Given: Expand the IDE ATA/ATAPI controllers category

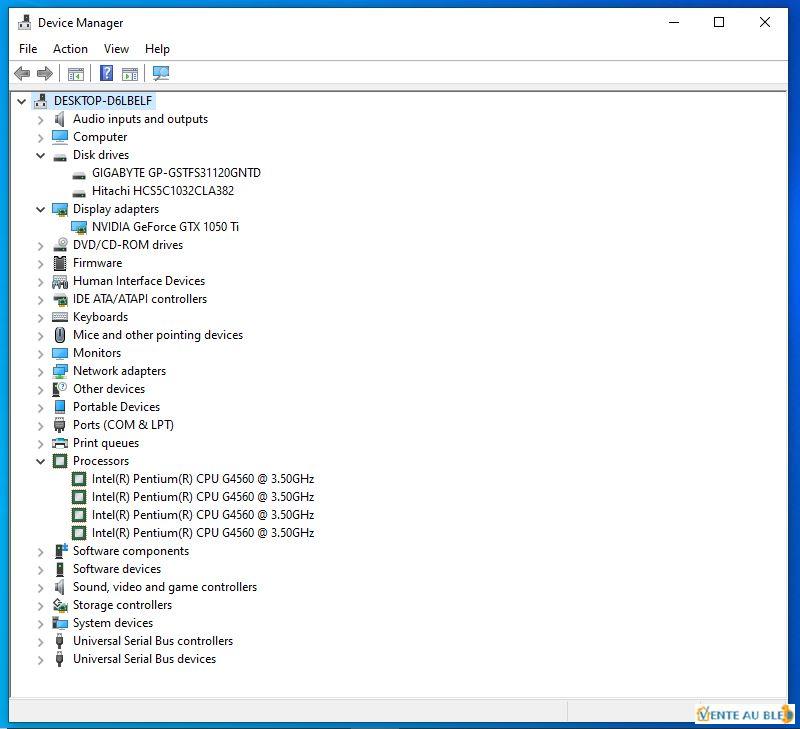Looking at the screenshot, I should point(40,299).
